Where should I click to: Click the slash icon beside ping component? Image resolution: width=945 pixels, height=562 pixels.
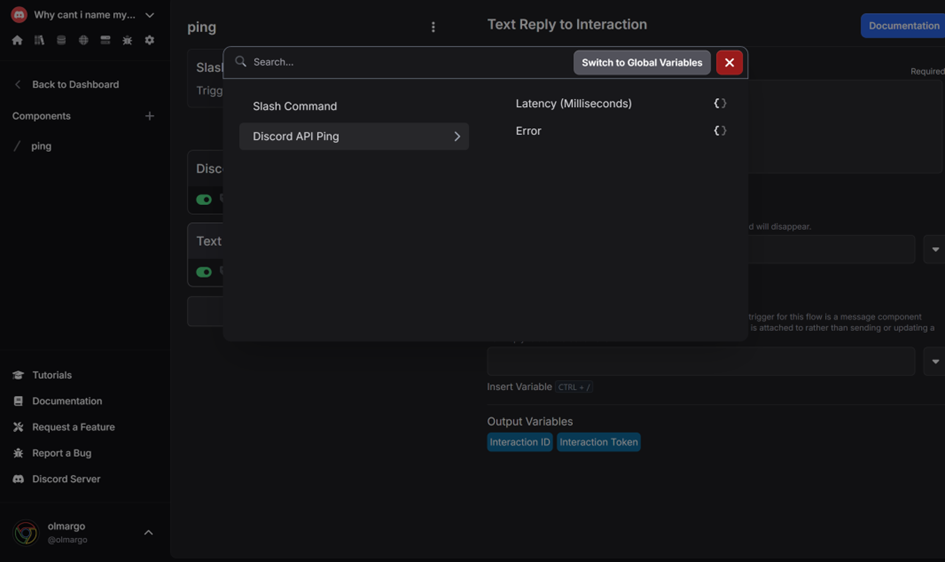(17, 146)
